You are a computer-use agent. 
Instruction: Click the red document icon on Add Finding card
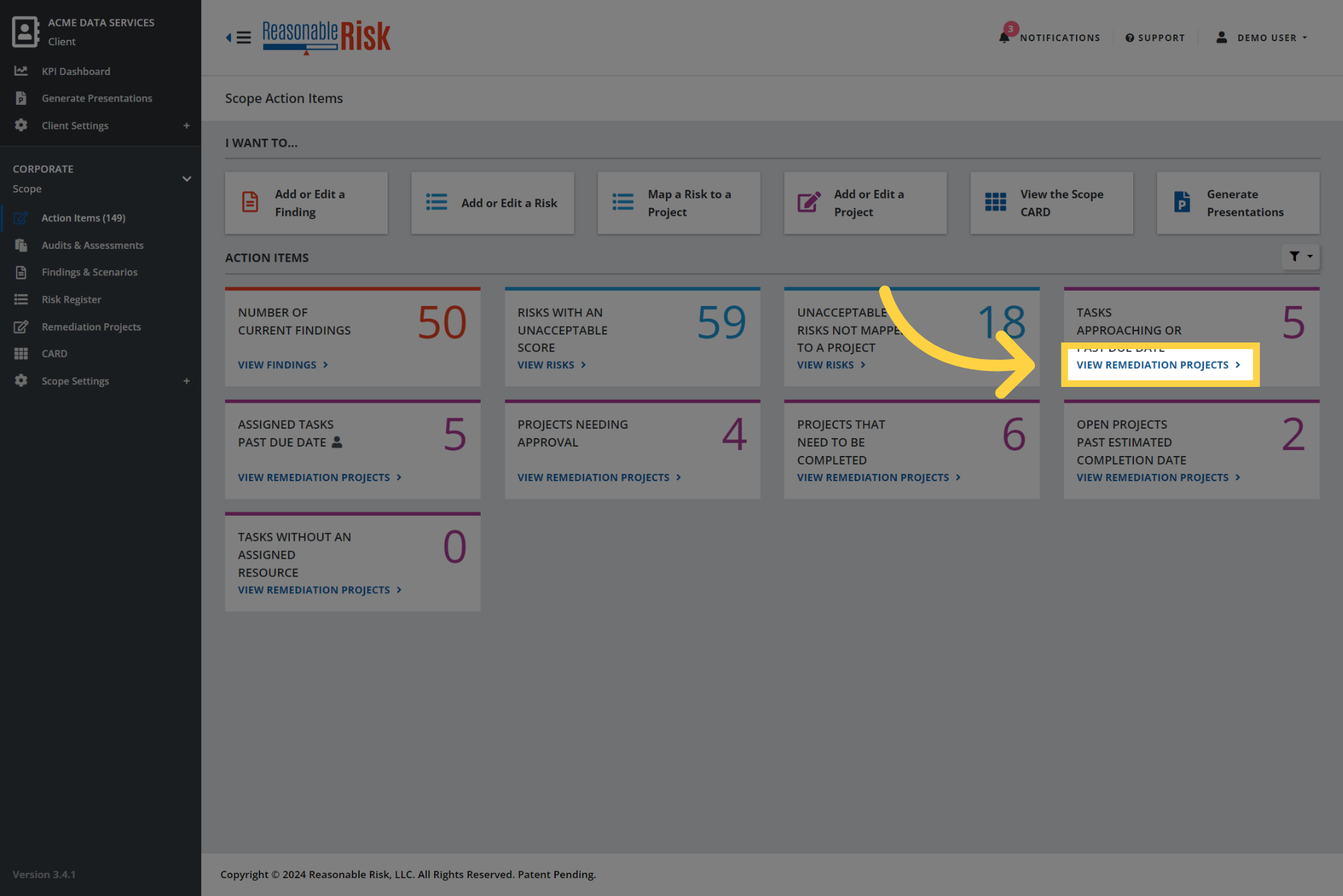pyautogui.click(x=250, y=202)
